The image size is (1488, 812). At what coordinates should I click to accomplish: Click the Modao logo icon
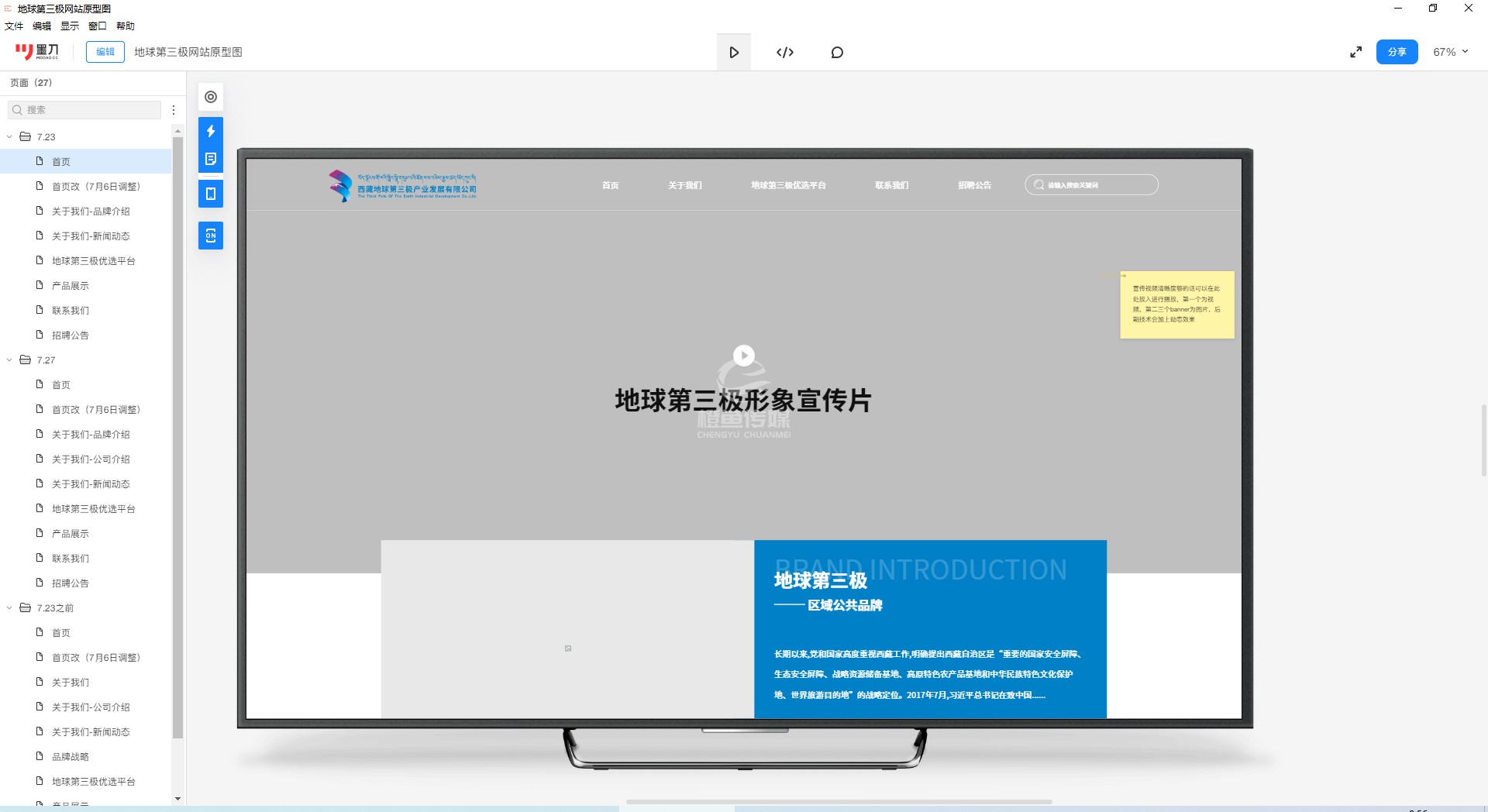[x=36, y=52]
